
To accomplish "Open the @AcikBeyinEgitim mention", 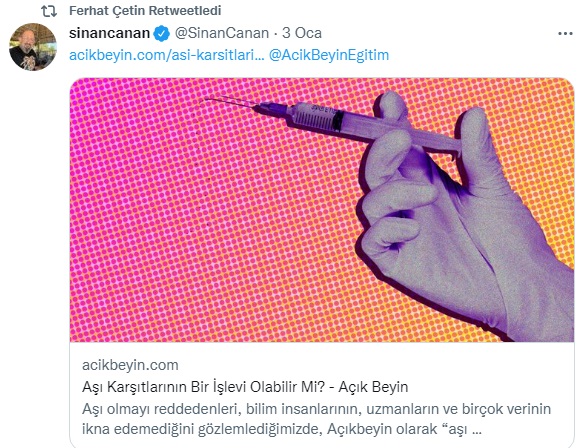I will click(x=329, y=55).
